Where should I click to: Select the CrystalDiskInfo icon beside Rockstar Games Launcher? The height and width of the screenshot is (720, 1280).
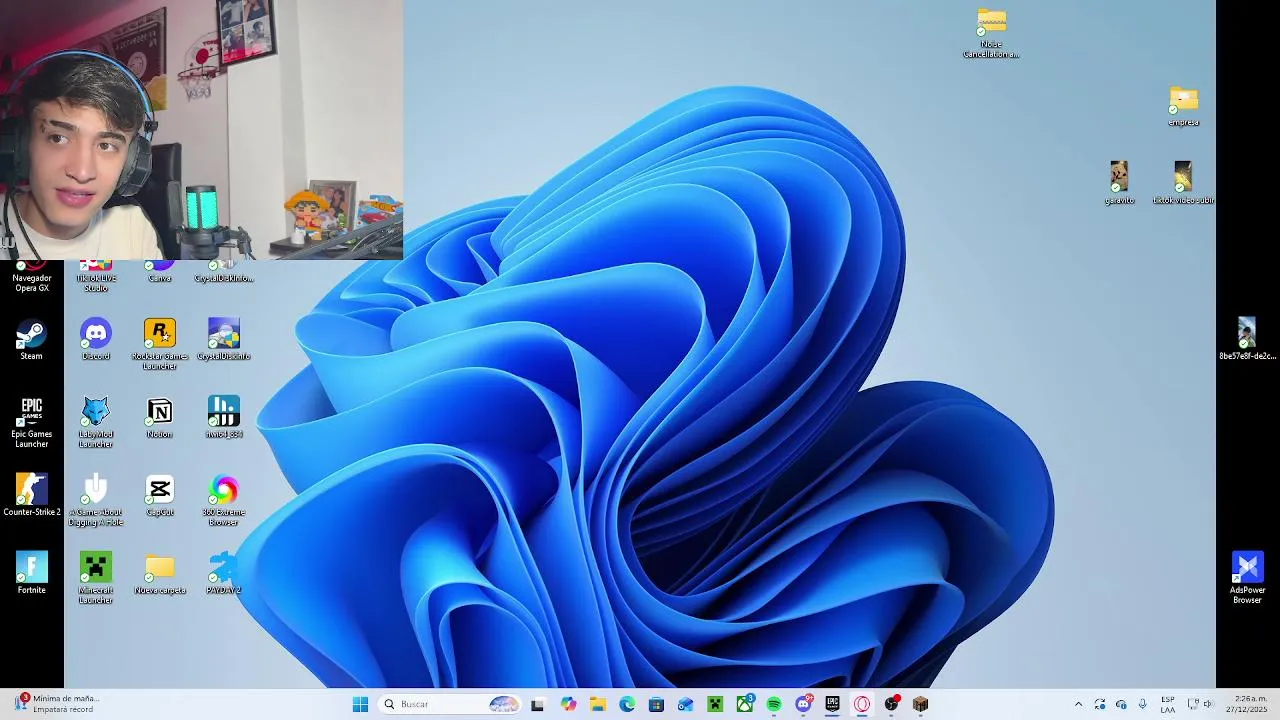[x=224, y=340]
